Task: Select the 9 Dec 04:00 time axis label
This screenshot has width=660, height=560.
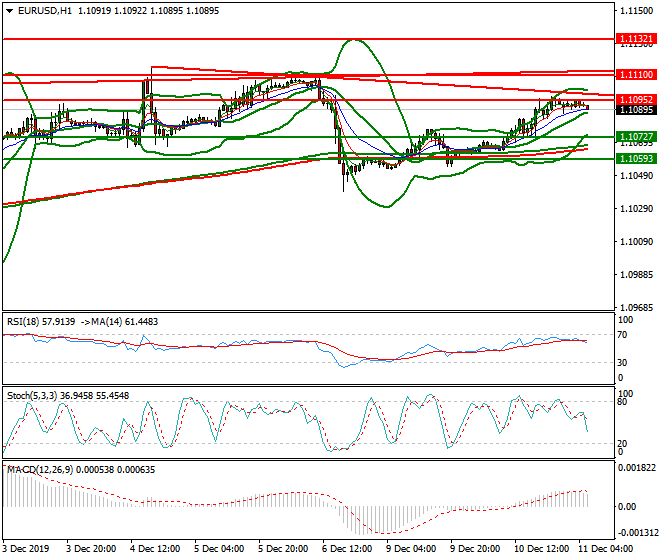Action: 411,549
